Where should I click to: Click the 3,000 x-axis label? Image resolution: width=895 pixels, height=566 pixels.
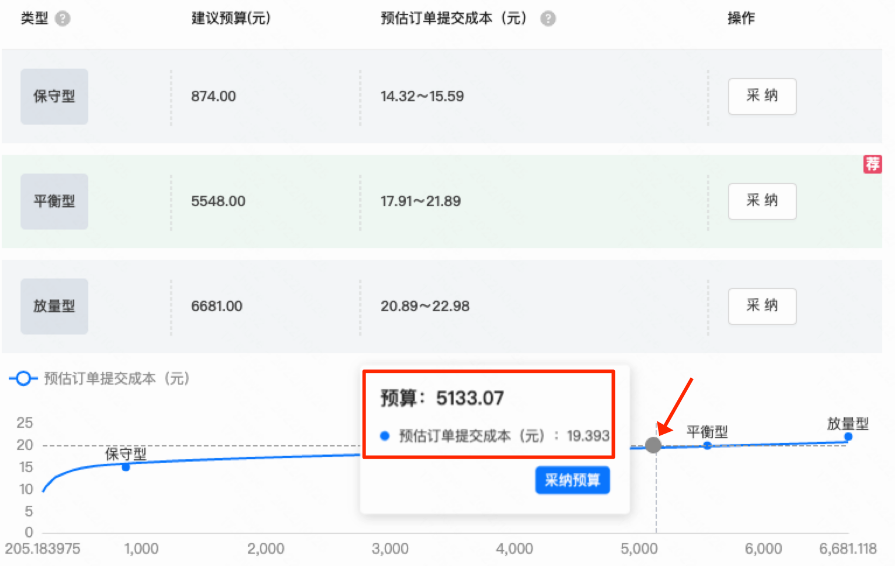[x=390, y=549]
